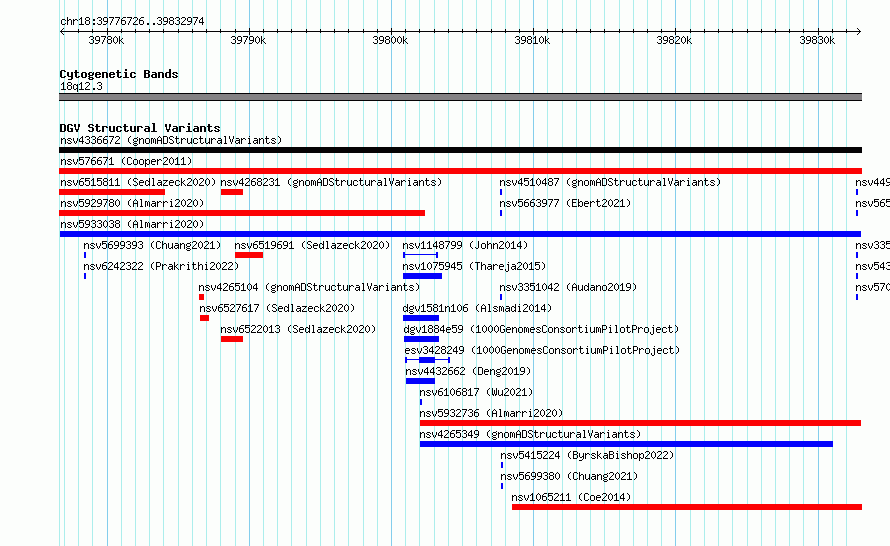The height and width of the screenshot is (546, 890).
Task: Click the nsv6515811 (Sedlazeck2020) label
Action: pyautogui.click(x=138, y=182)
